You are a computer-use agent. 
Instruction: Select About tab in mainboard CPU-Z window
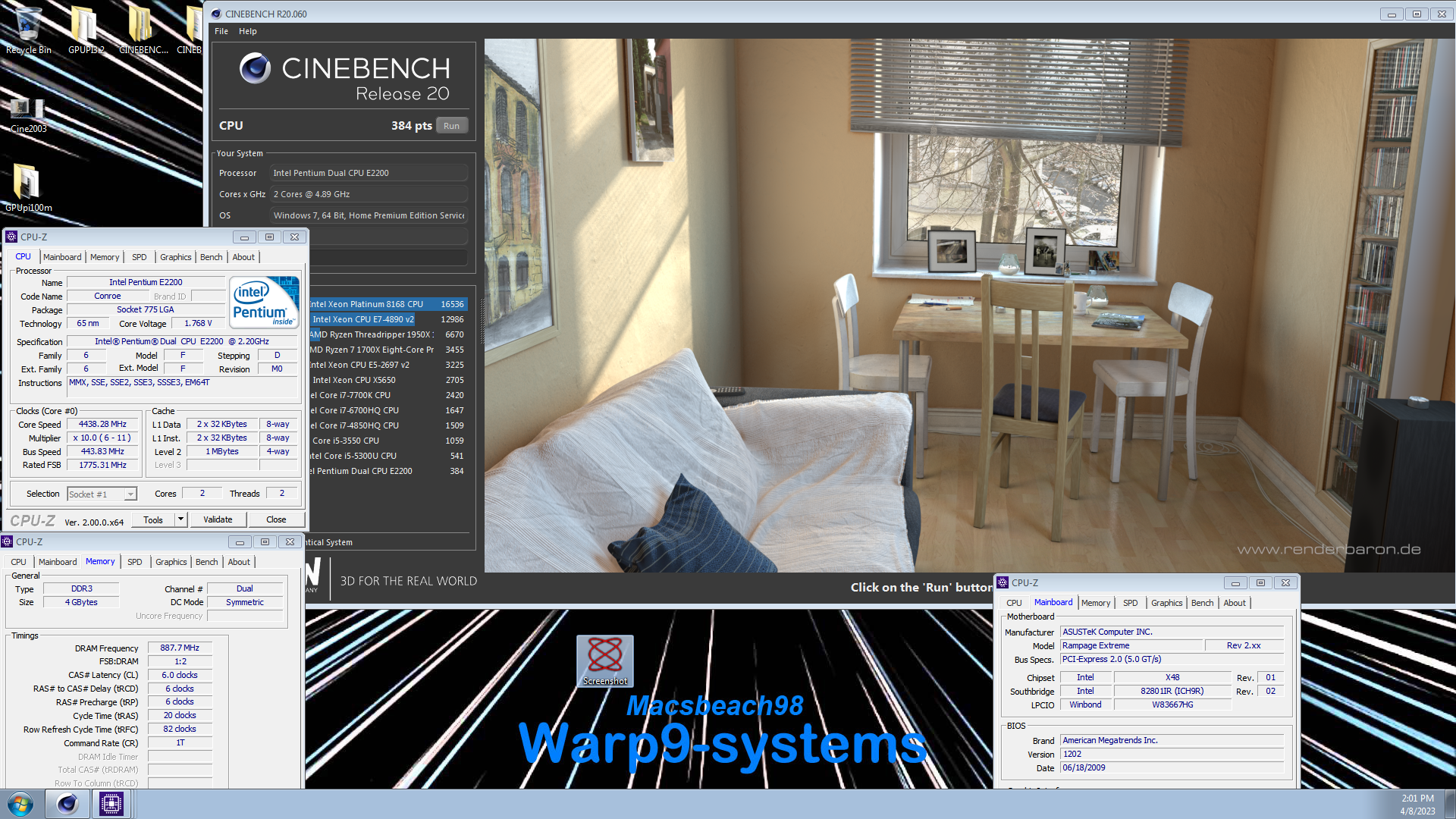(1235, 603)
